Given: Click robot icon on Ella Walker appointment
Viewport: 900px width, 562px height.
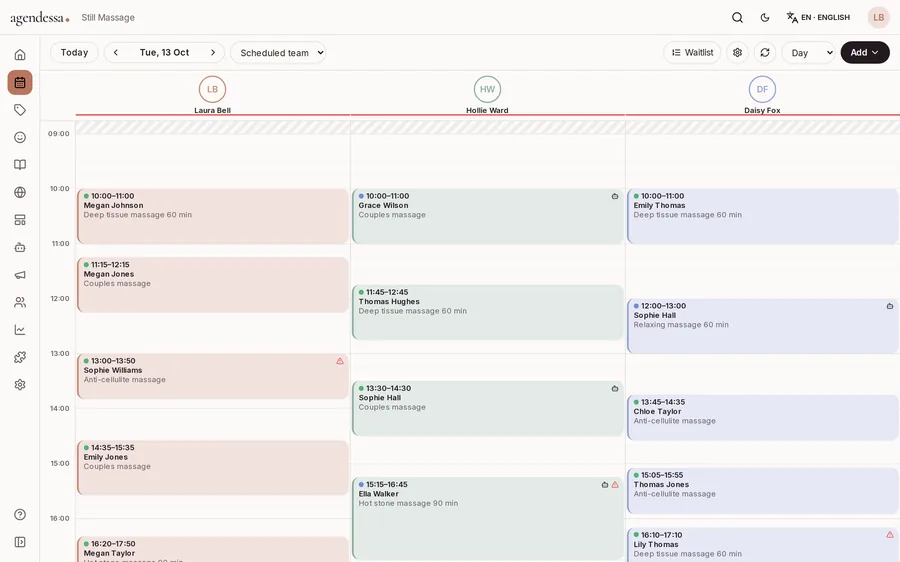Looking at the screenshot, I should click(604, 485).
